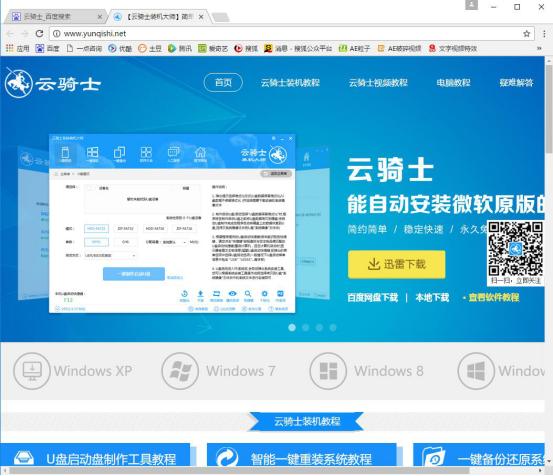Bookmark this page with the star icon

(527, 33)
